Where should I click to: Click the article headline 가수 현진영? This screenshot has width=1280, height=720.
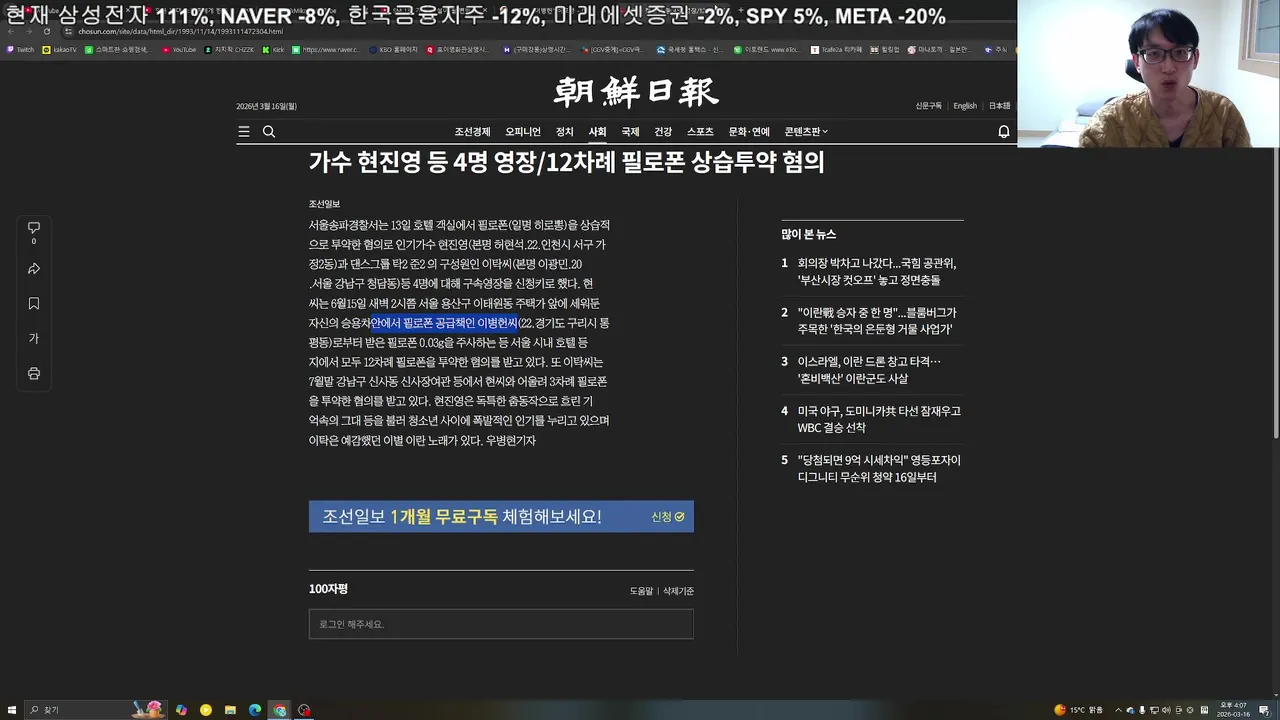click(566, 162)
